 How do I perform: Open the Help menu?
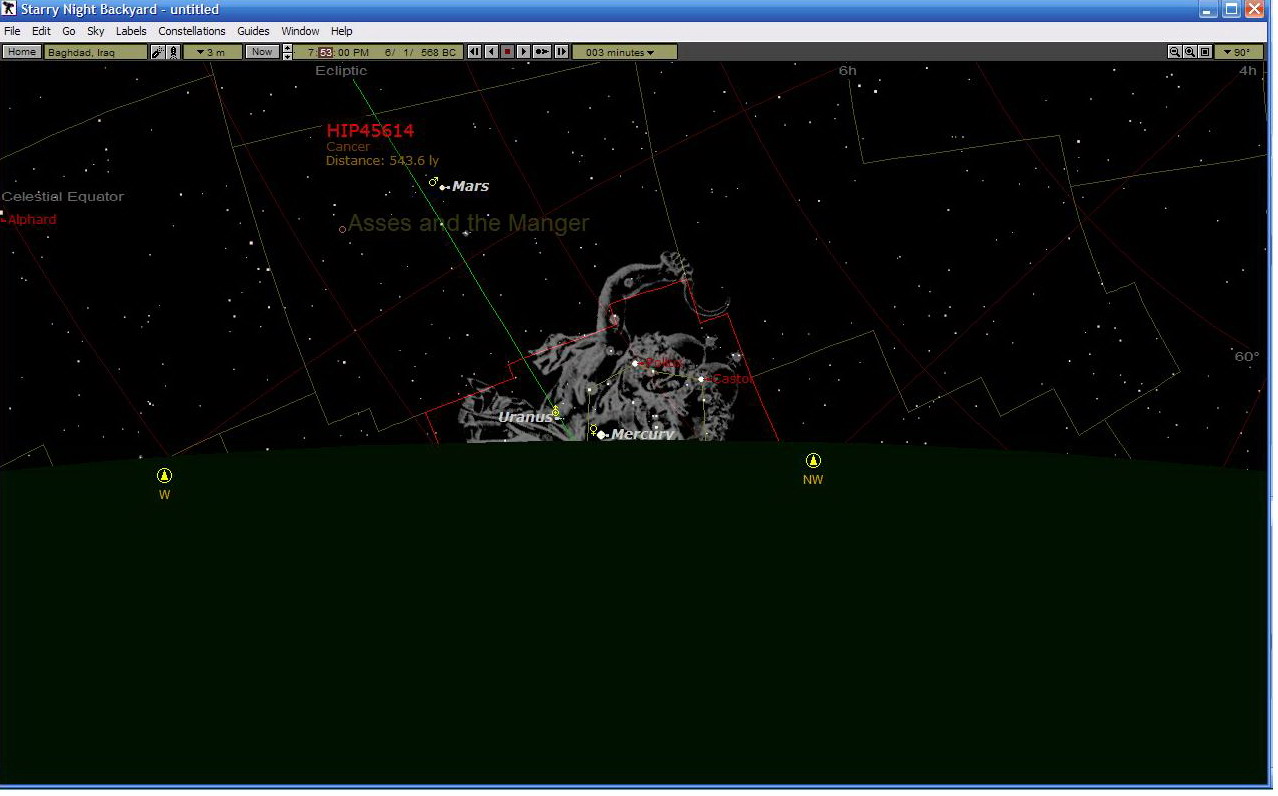pos(342,31)
